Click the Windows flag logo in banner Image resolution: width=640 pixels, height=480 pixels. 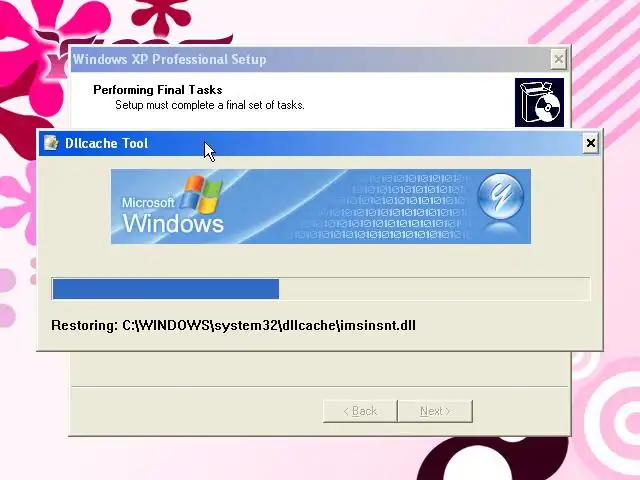pos(201,195)
